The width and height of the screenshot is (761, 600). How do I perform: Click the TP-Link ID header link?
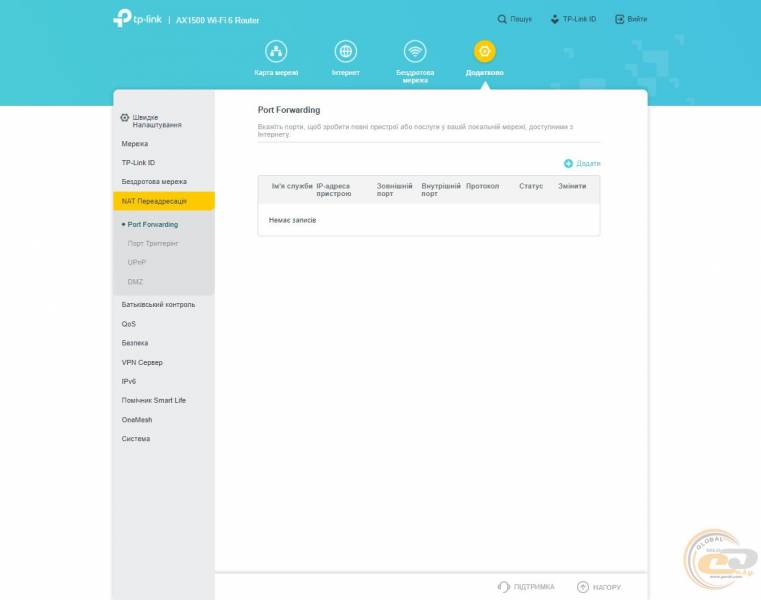[579, 19]
